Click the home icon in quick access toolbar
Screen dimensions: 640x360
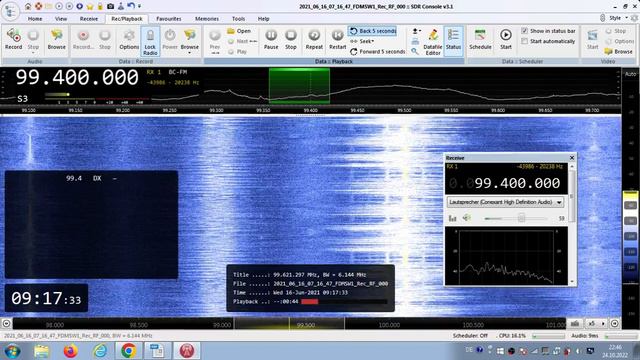(x=28, y=7)
